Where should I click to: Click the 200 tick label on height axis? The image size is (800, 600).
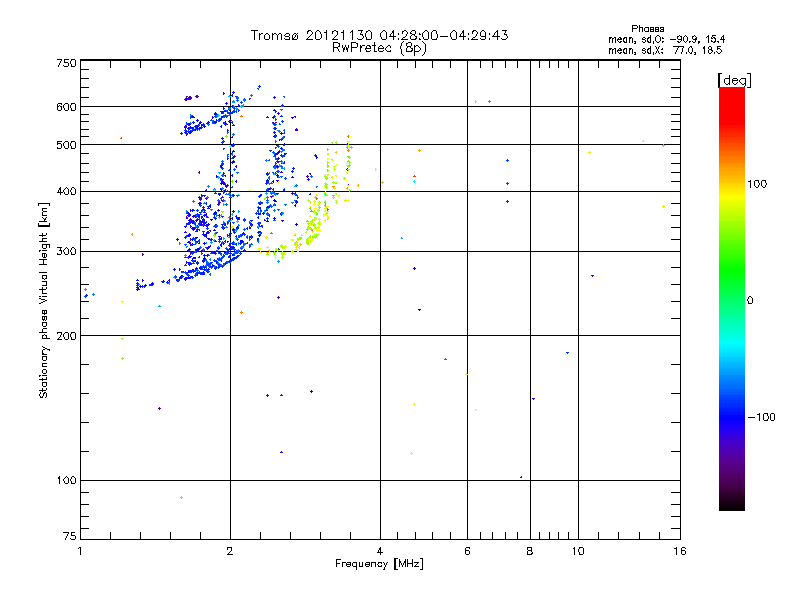(x=66, y=336)
